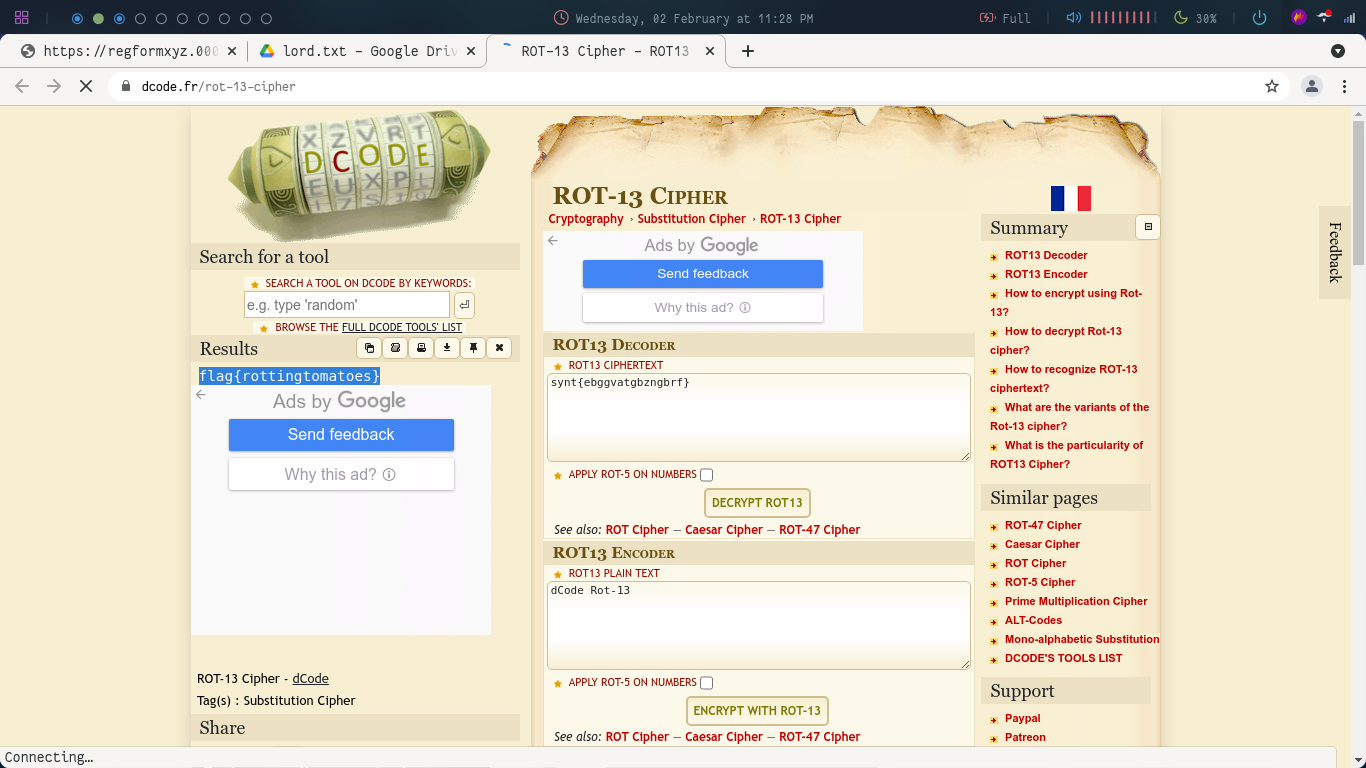The width and height of the screenshot is (1366, 768).
Task: Copy results to clipboard icon
Action: click(370, 348)
